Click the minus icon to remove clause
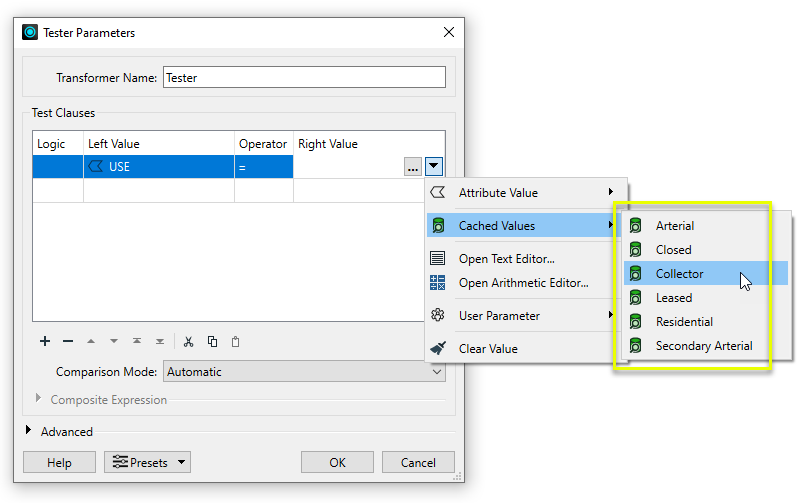This screenshot has width=804, height=503. [x=68, y=341]
